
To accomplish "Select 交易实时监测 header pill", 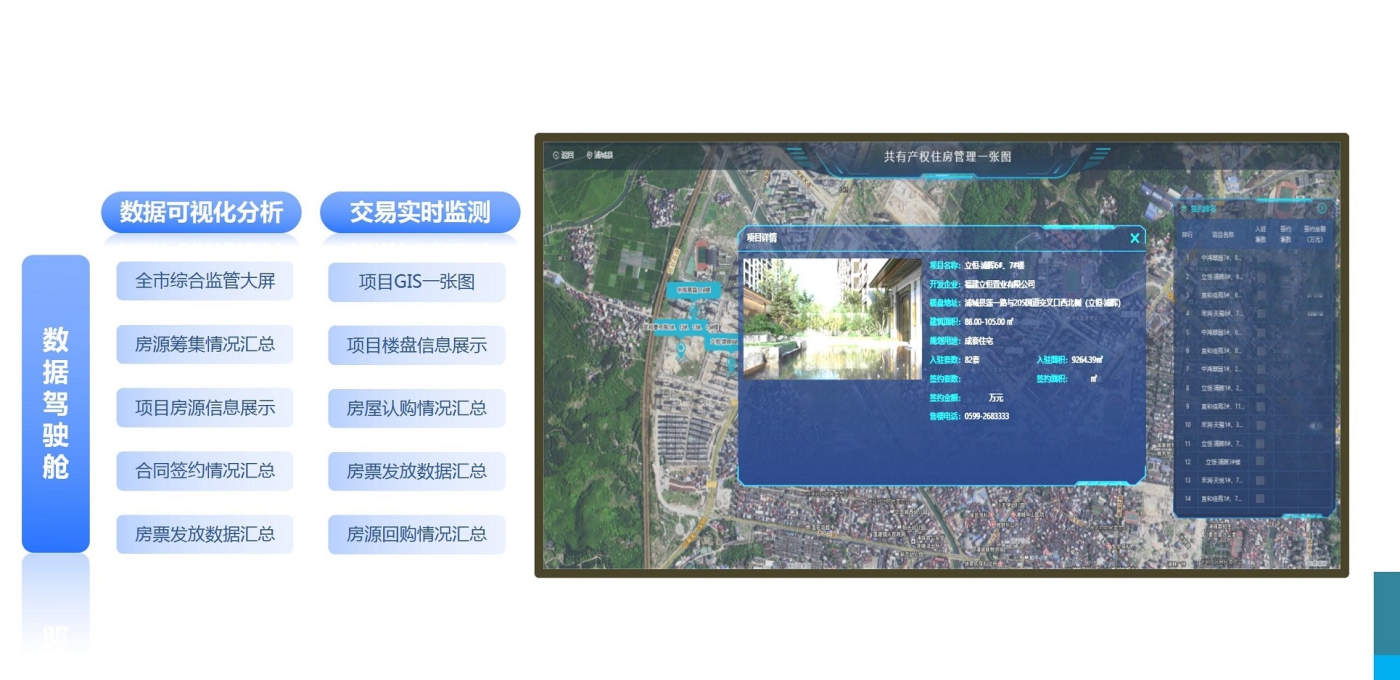I will point(420,213).
